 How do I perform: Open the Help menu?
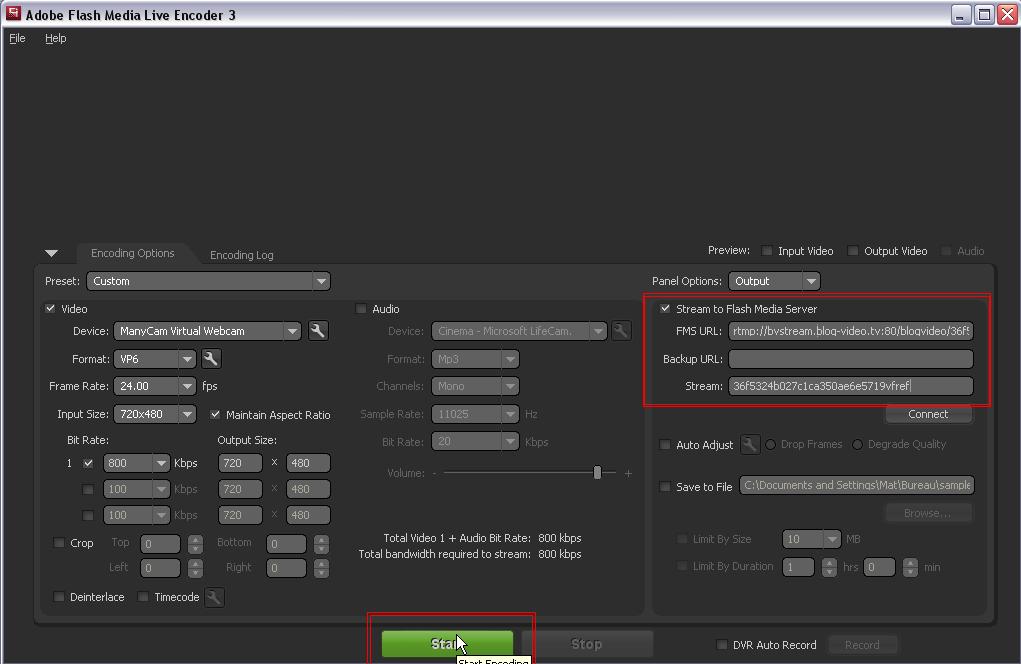[55, 38]
